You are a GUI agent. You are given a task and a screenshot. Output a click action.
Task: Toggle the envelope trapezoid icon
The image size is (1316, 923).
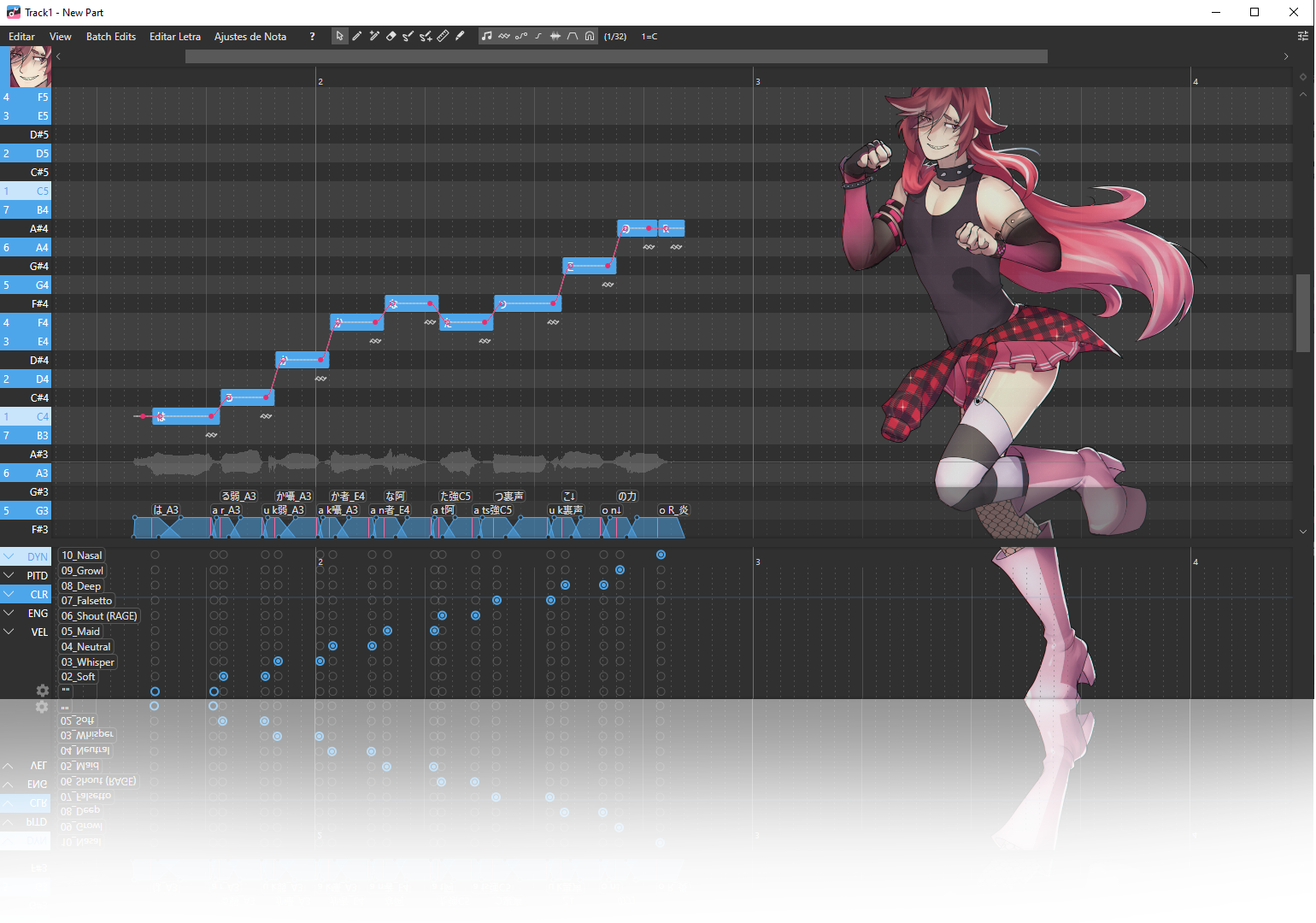[x=573, y=36]
